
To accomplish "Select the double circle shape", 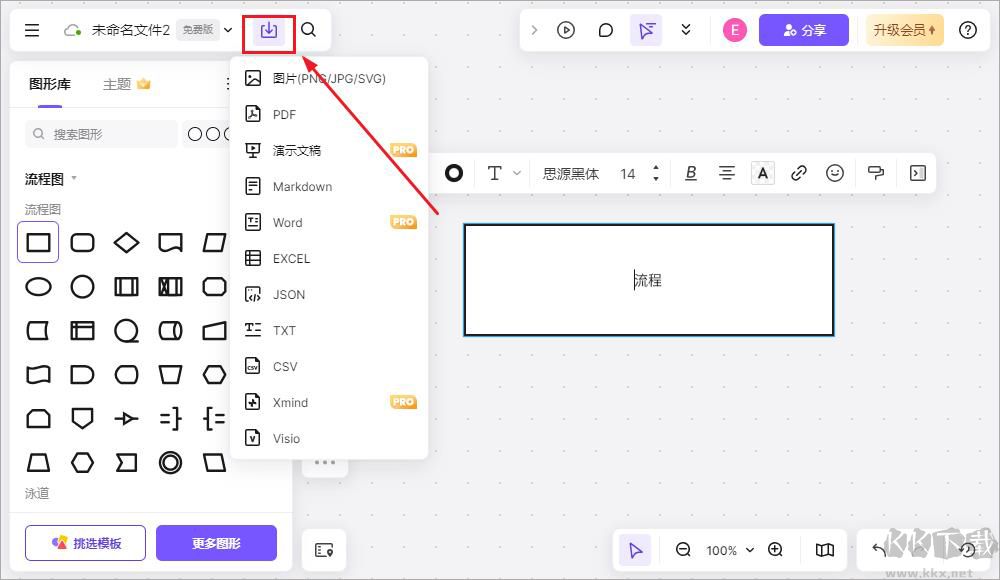I will (170, 463).
